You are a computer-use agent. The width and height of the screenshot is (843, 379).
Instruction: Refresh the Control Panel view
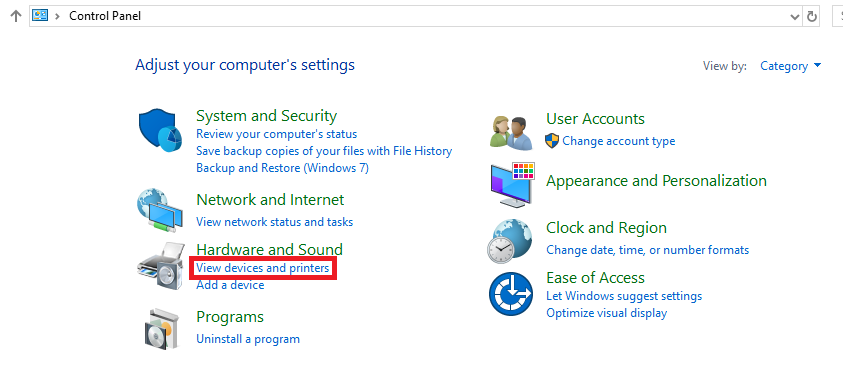coord(811,17)
